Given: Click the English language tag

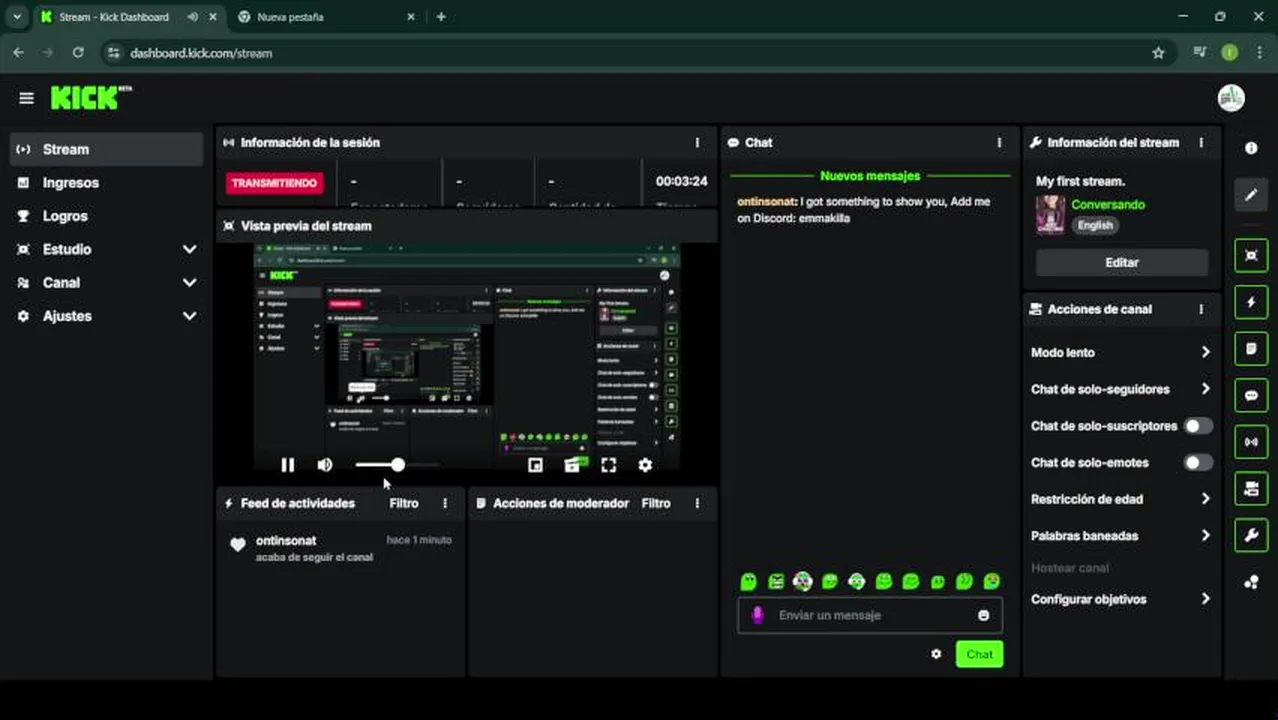Looking at the screenshot, I should tap(1095, 225).
